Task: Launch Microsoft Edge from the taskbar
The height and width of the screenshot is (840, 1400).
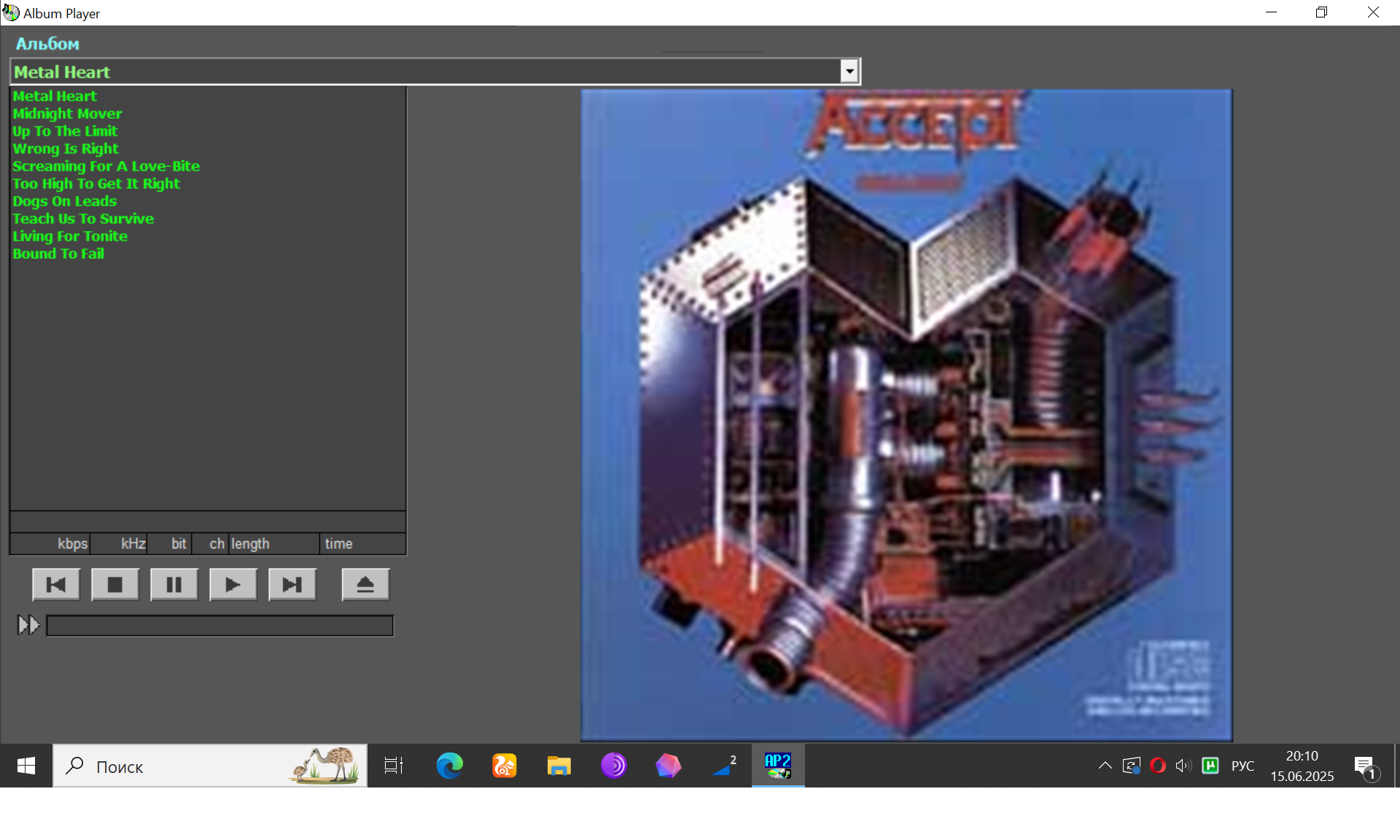Action: click(x=449, y=766)
